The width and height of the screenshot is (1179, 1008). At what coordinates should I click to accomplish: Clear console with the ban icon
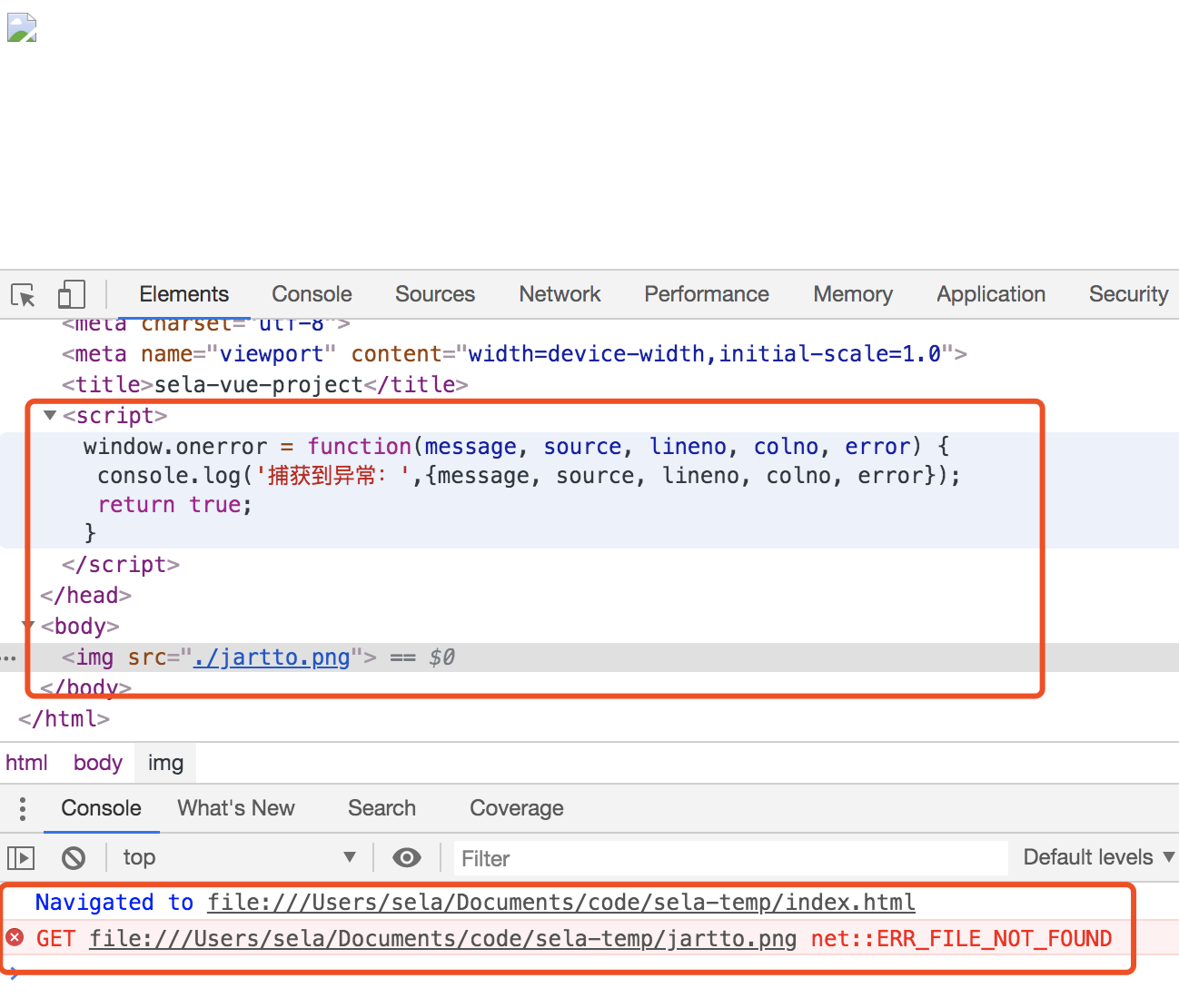(x=74, y=857)
